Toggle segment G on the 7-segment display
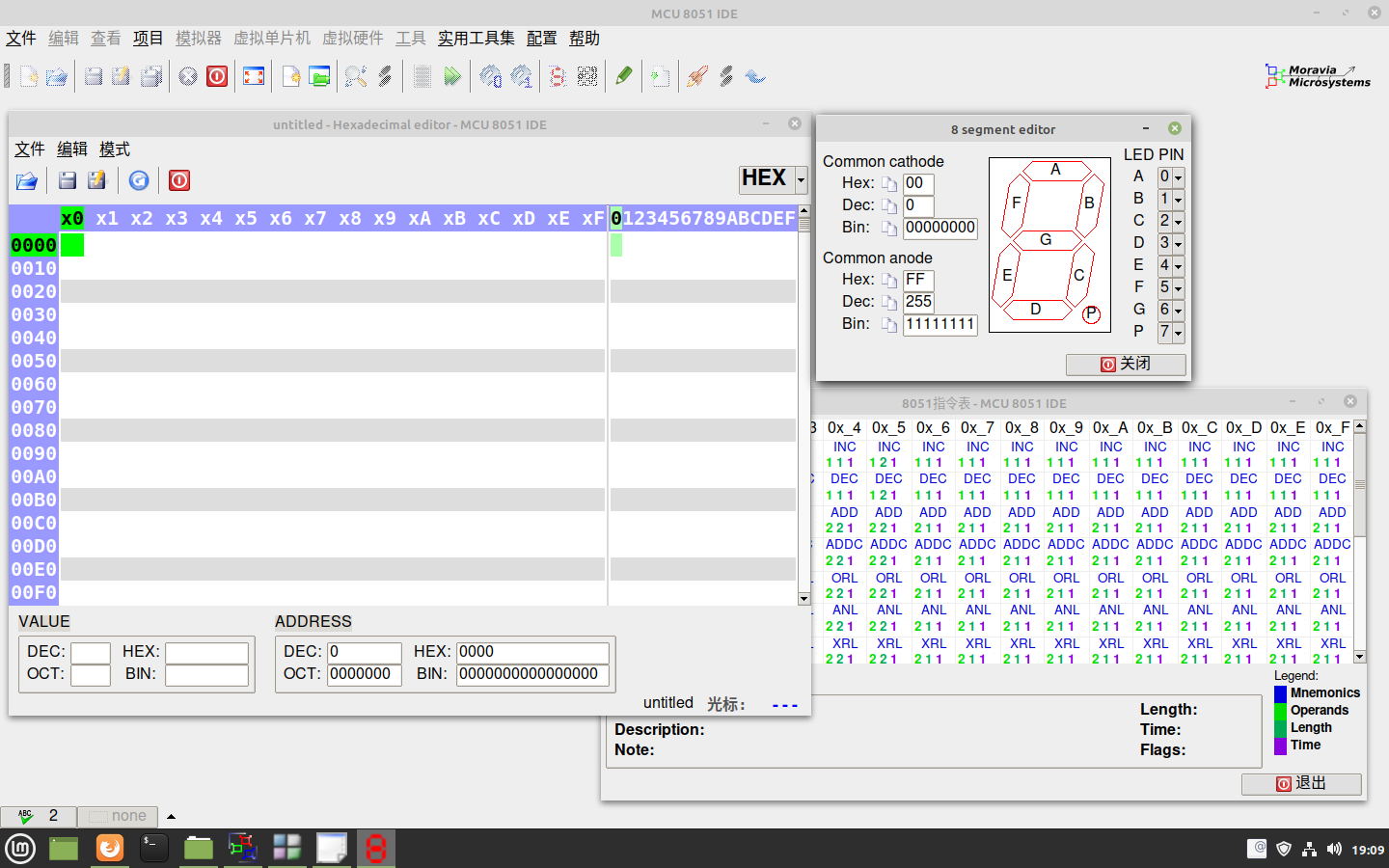The height and width of the screenshot is (868, 1389). (1047, 240)
